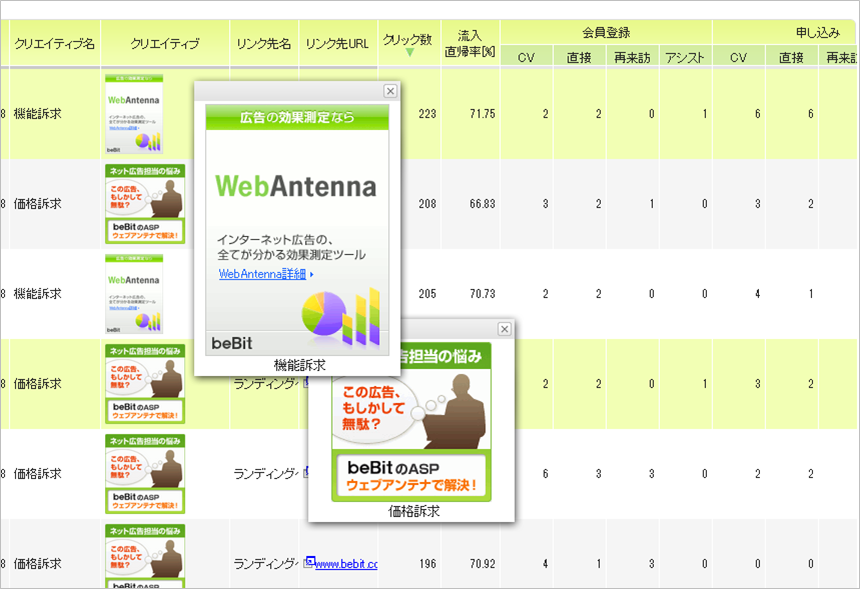
Task: Click the リンク先名 column header
Action: tap(264, 44)
